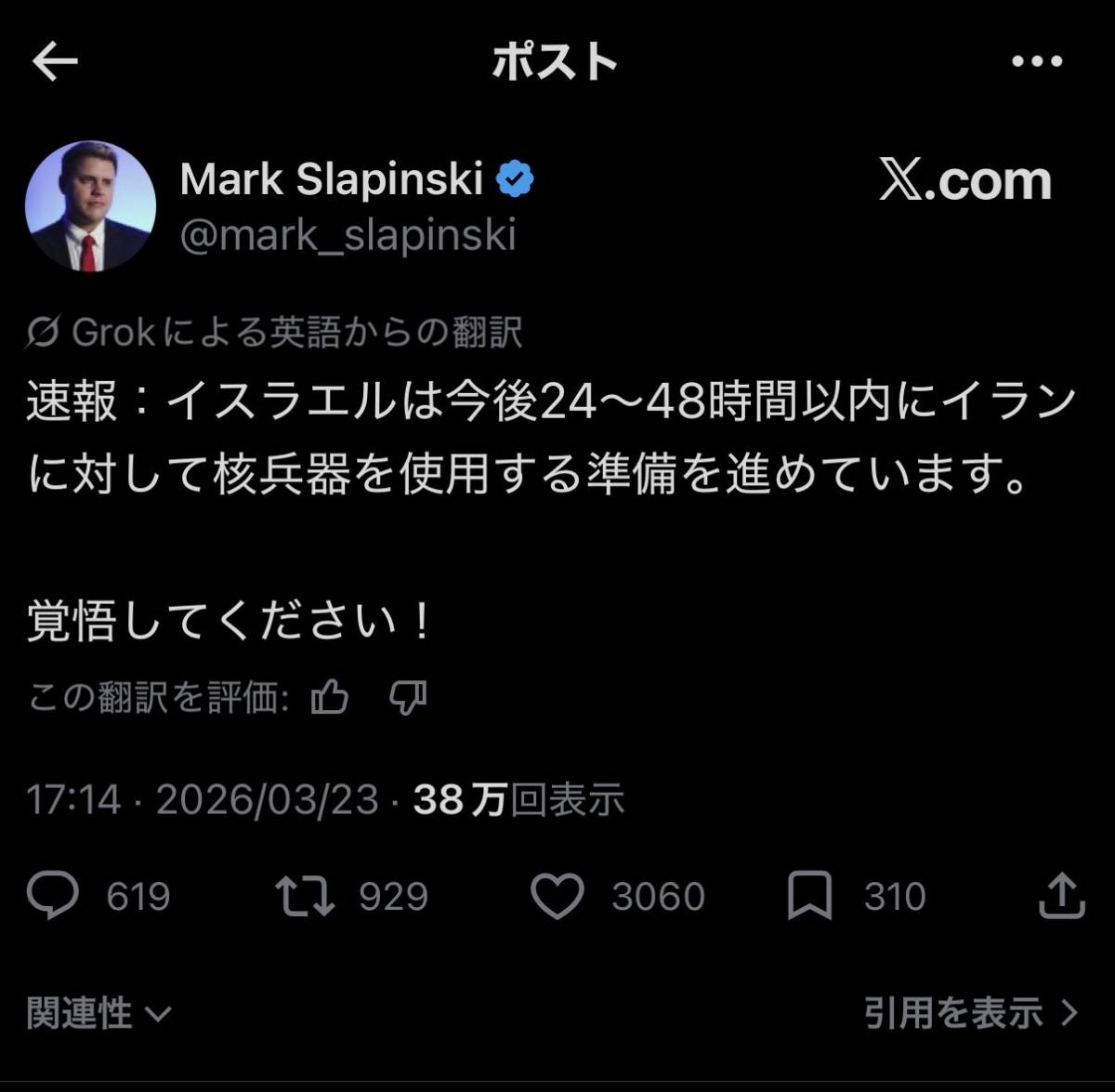The height and width of the screenshot is (1092, 1115).
Task: Click the blue verified badge
Action: pos(515,178)
